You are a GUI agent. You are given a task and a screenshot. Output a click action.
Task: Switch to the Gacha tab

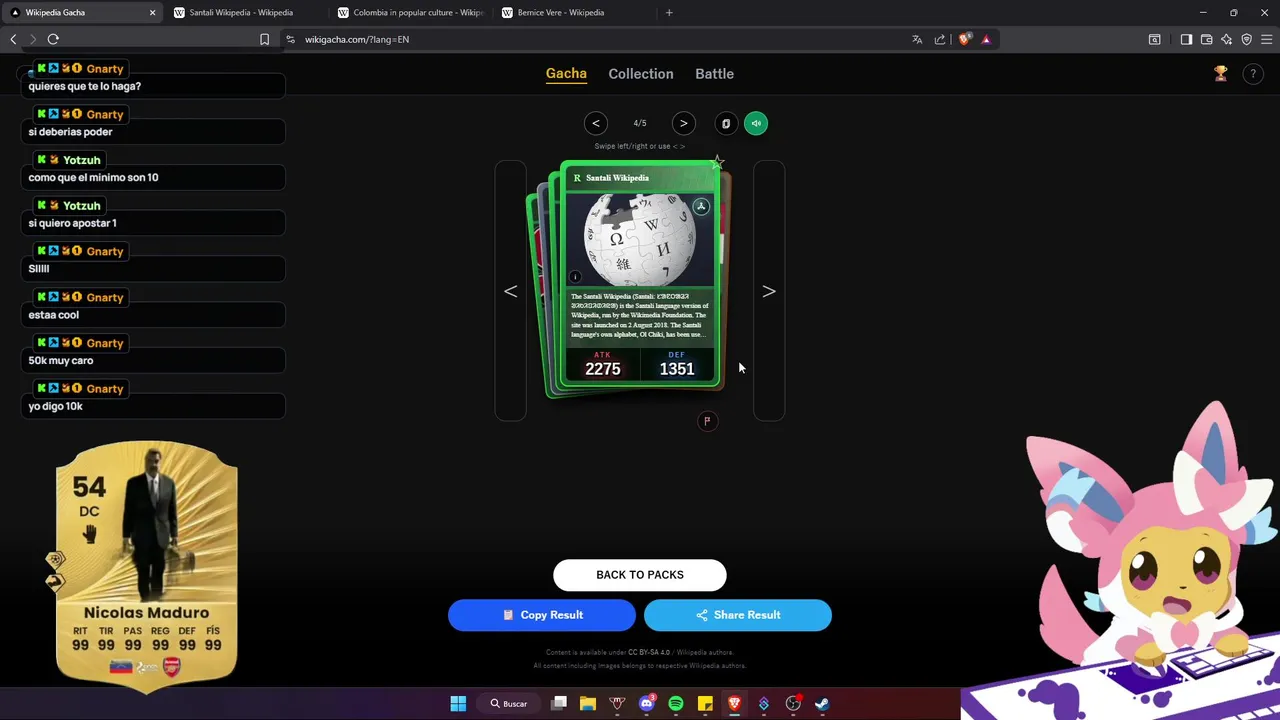tap(566, 74)
